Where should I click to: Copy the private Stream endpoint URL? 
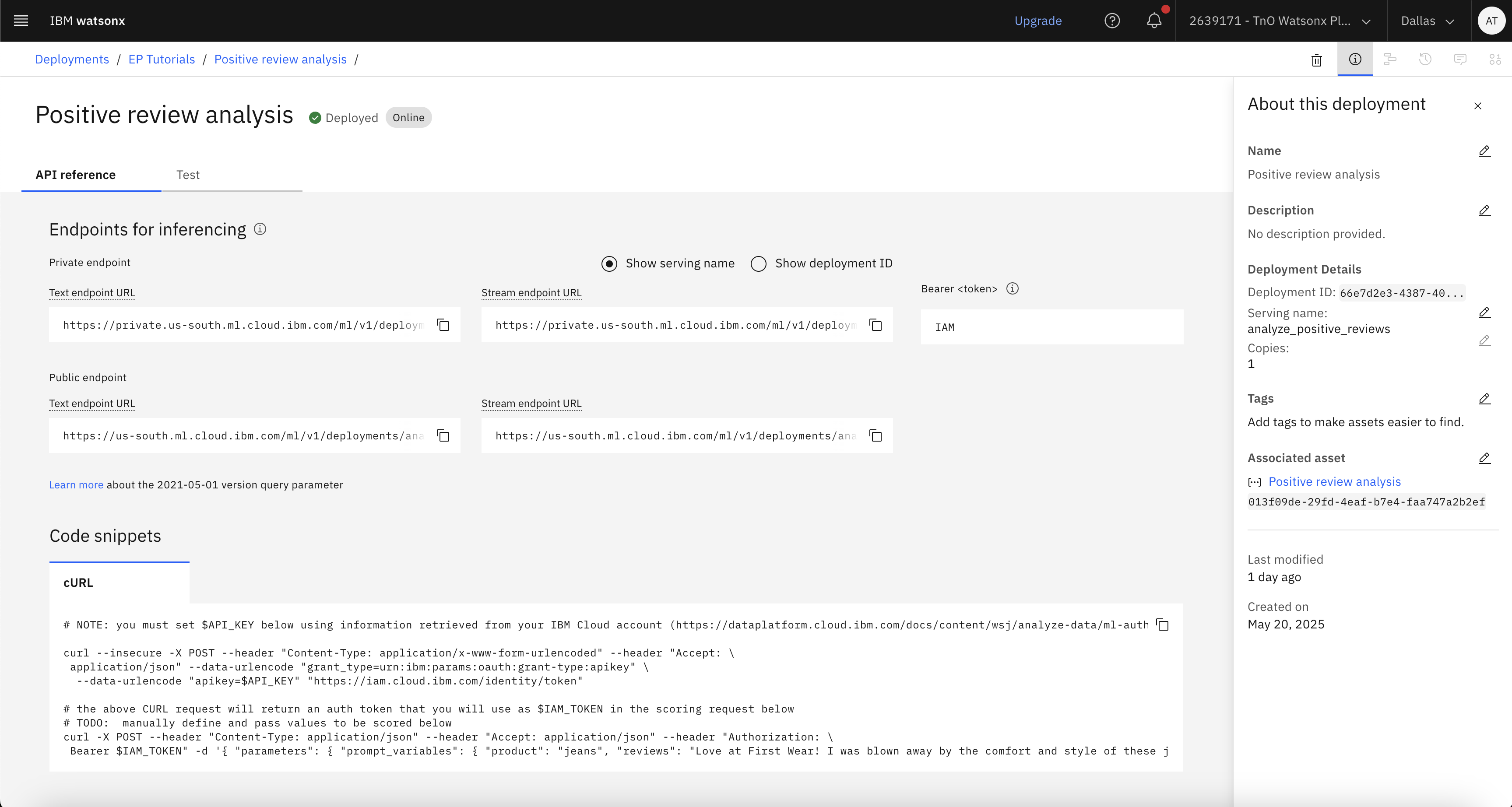875,325
